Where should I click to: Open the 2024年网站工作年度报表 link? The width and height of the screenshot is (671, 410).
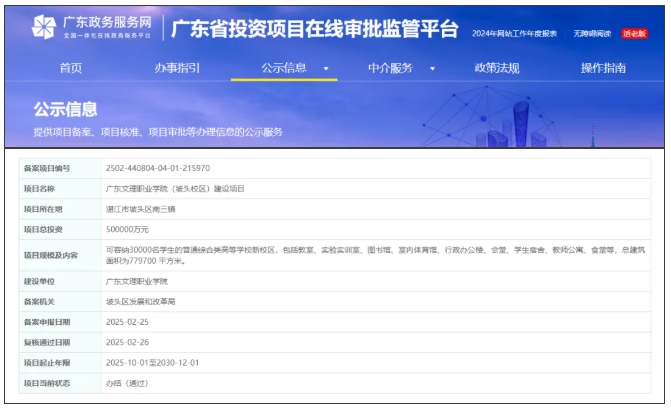514,33
